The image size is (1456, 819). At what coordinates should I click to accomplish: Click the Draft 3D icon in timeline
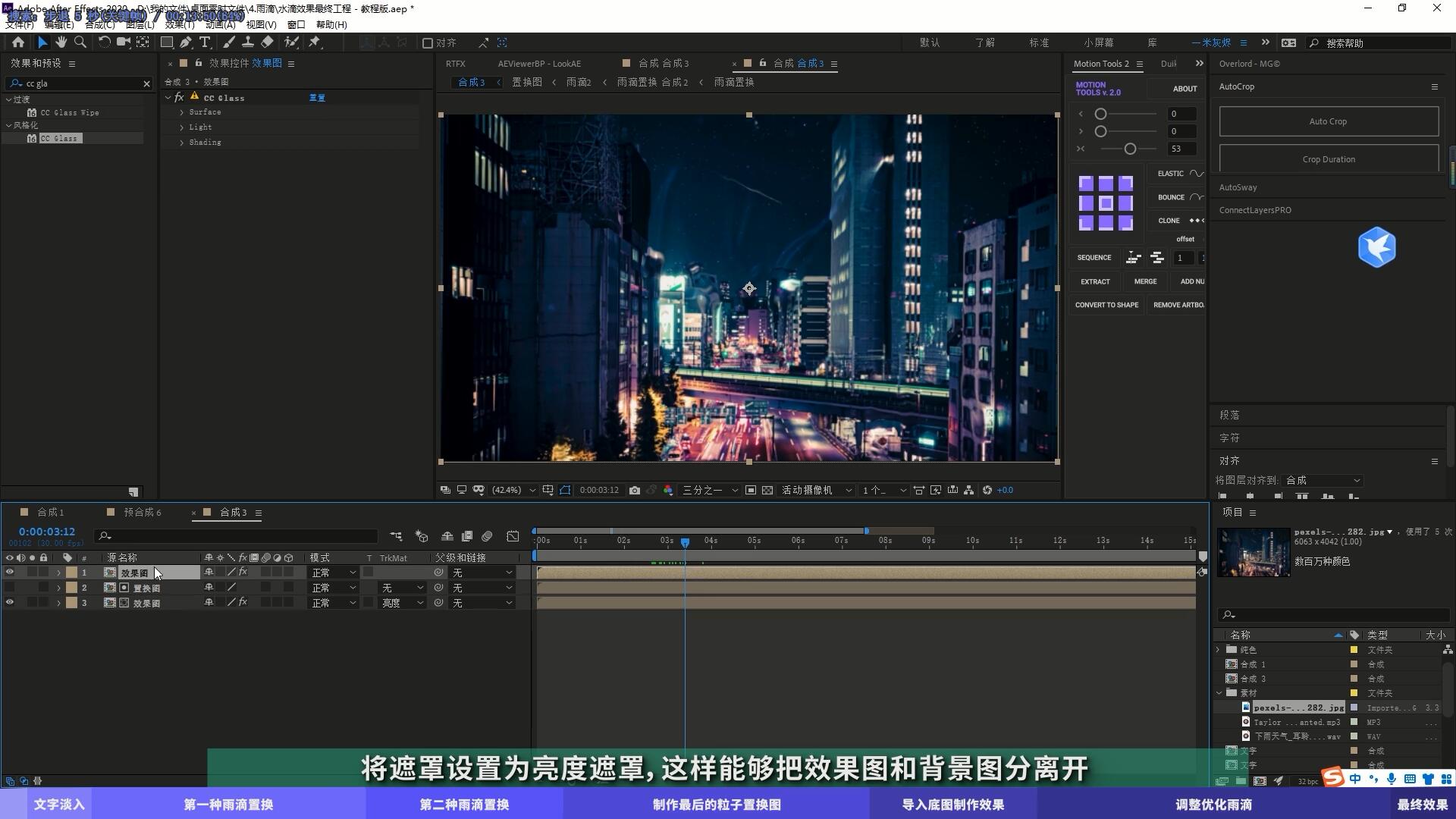(422, 536)
